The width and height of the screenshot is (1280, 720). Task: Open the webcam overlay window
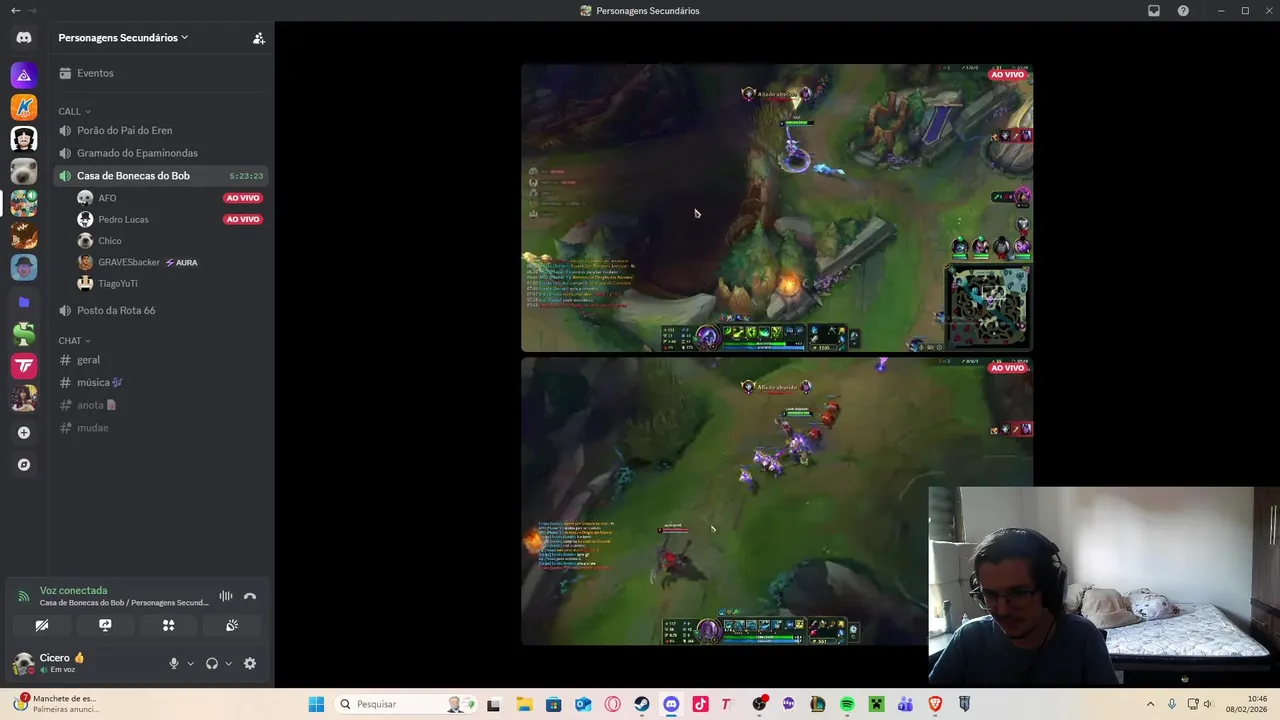pyautogui.click(x=1104, y=586)
